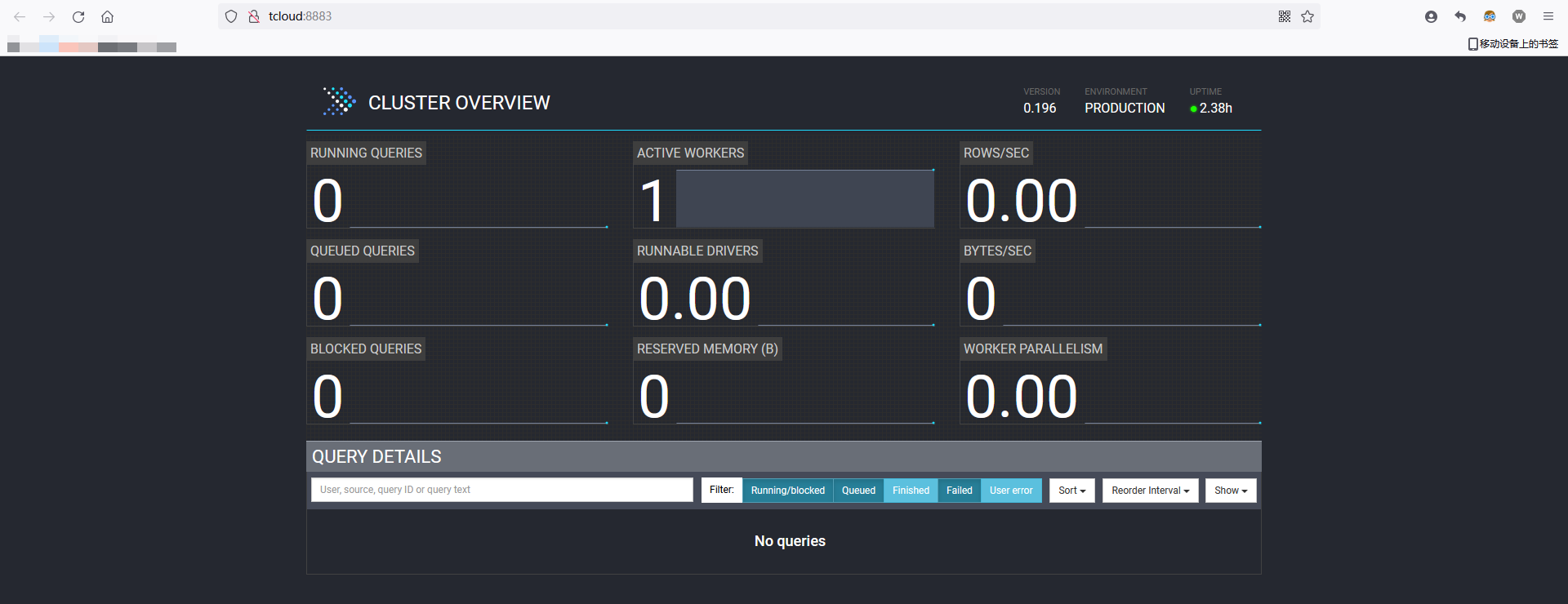This screenshot has width=1568, height=604.
Task: Open mobile device bookmarks folder
Action: [1513, 44]
